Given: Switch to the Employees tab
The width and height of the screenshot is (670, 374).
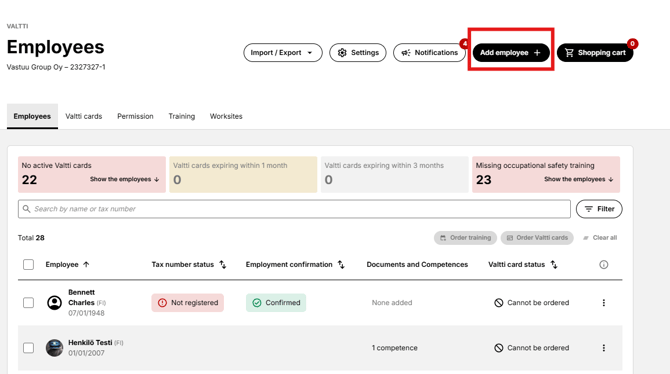Looking at the screenshot, I should [x=32, y=116].
